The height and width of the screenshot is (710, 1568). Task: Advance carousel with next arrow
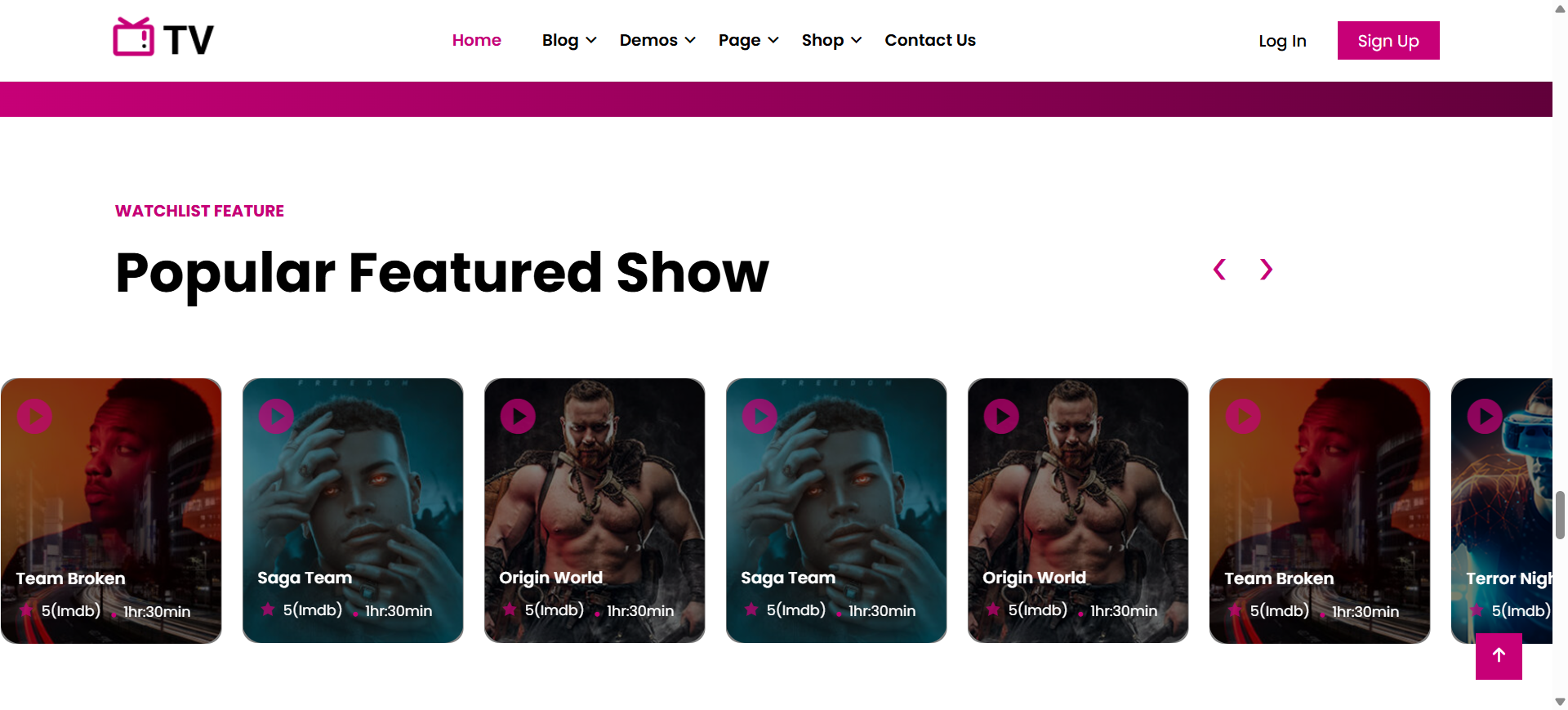[x=1266, y=270]
